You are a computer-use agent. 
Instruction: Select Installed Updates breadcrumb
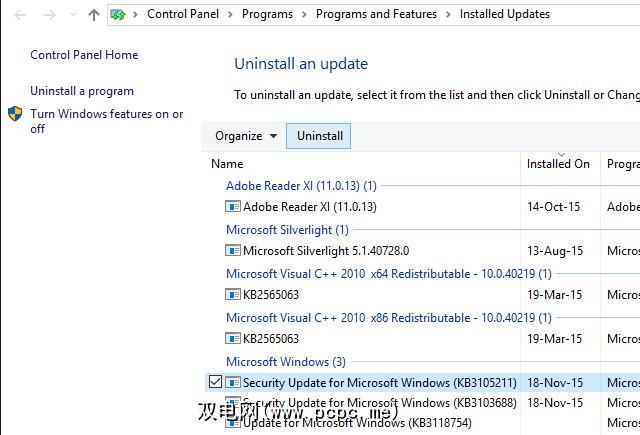(505, 14)
